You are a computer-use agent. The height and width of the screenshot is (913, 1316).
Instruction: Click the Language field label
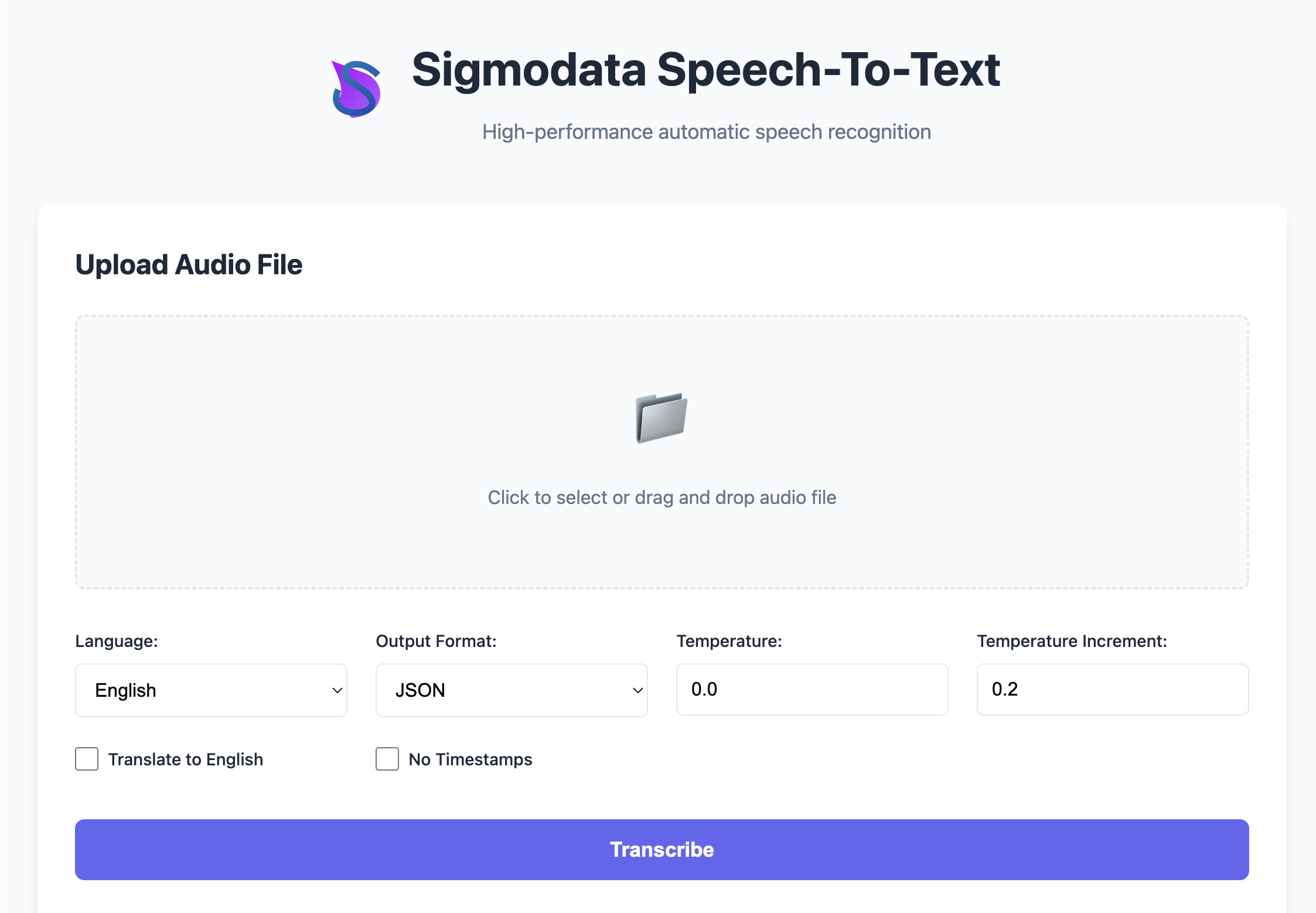click(x=117, y=641)
